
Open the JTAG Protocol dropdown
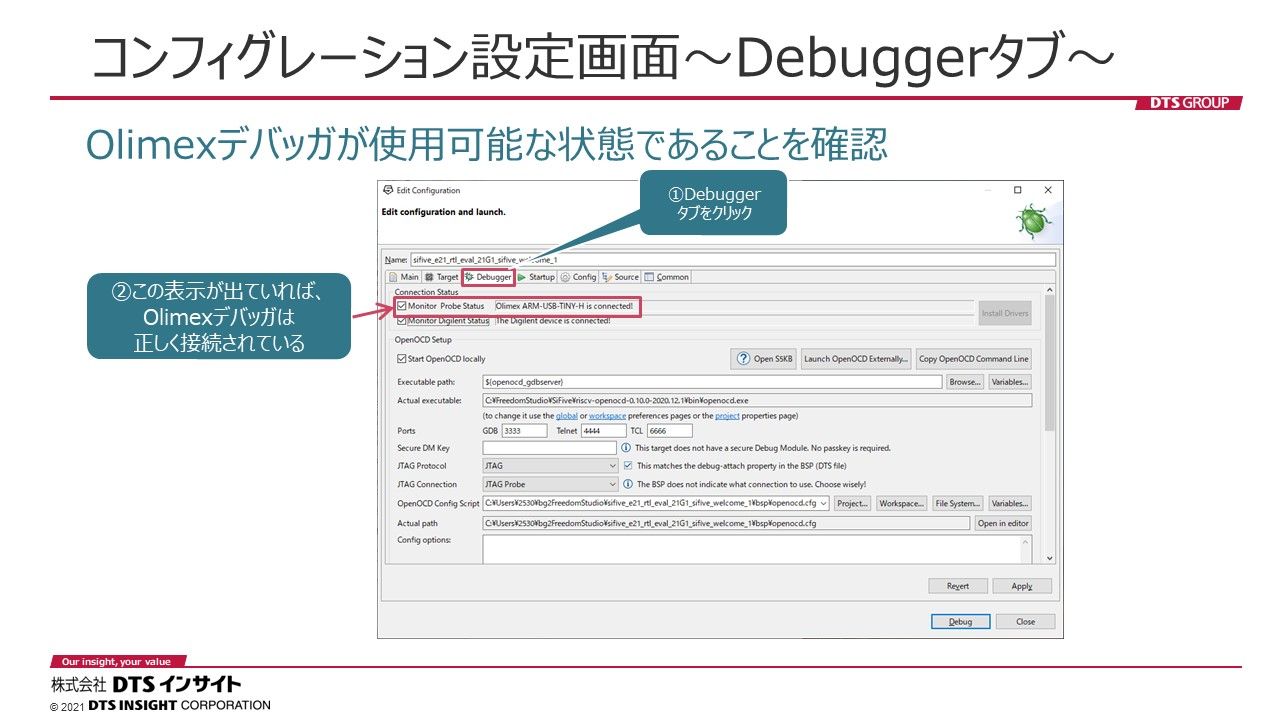550,466
